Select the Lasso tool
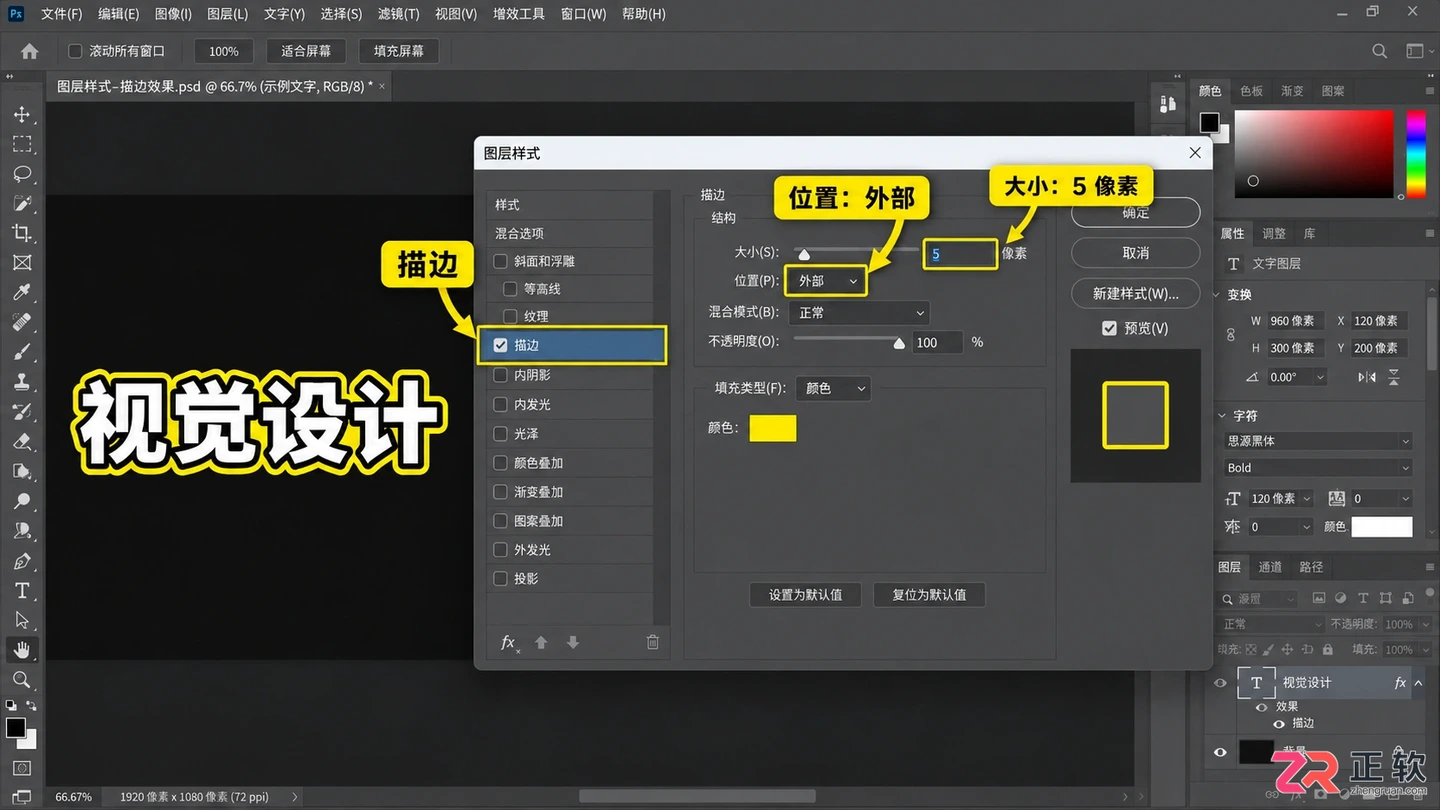Image resolution: width=1440 pixels, height=810 pixels. (x=22, y=174)
